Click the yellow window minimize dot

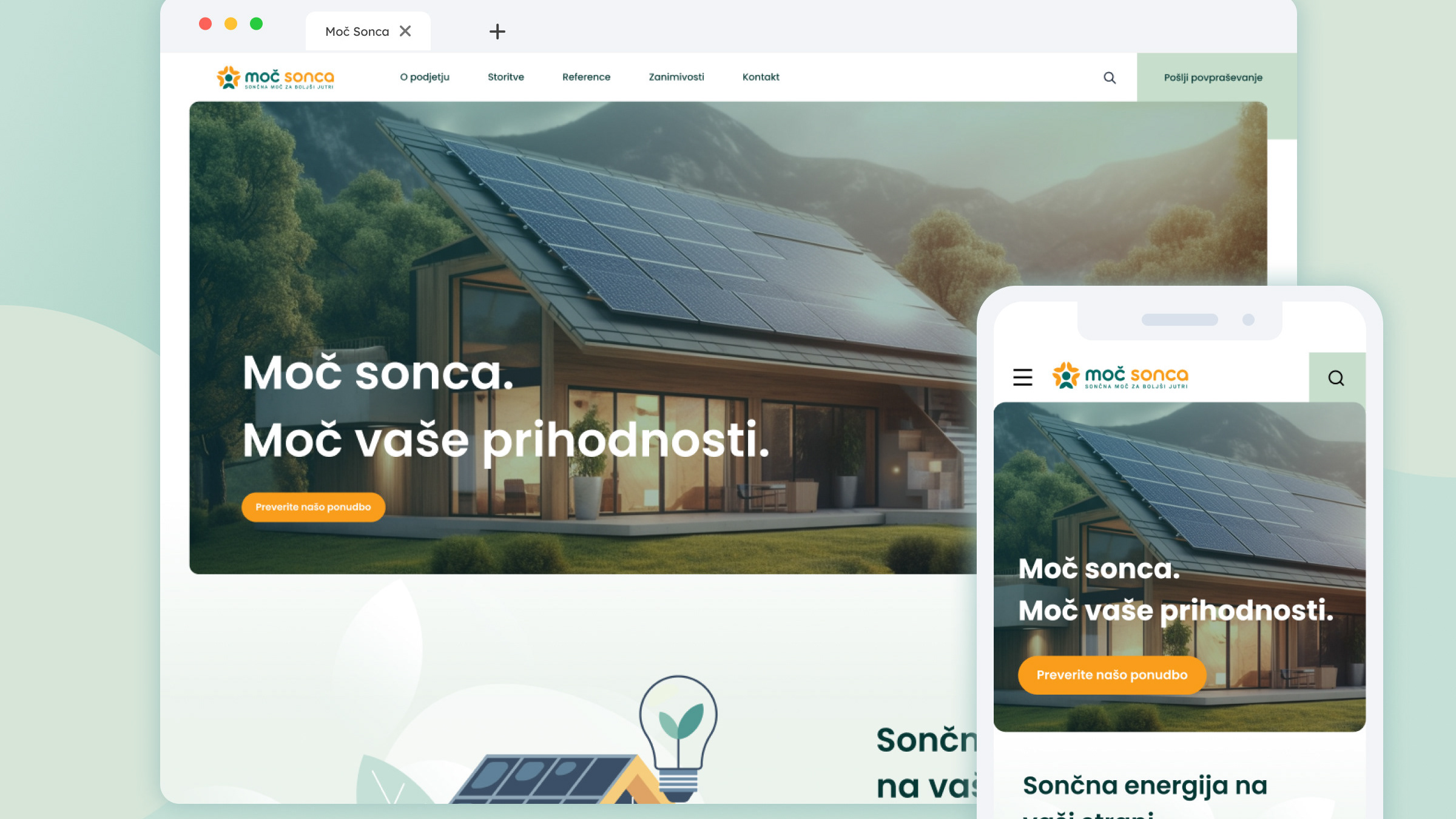pyautogui.click(x=231, y=24)
